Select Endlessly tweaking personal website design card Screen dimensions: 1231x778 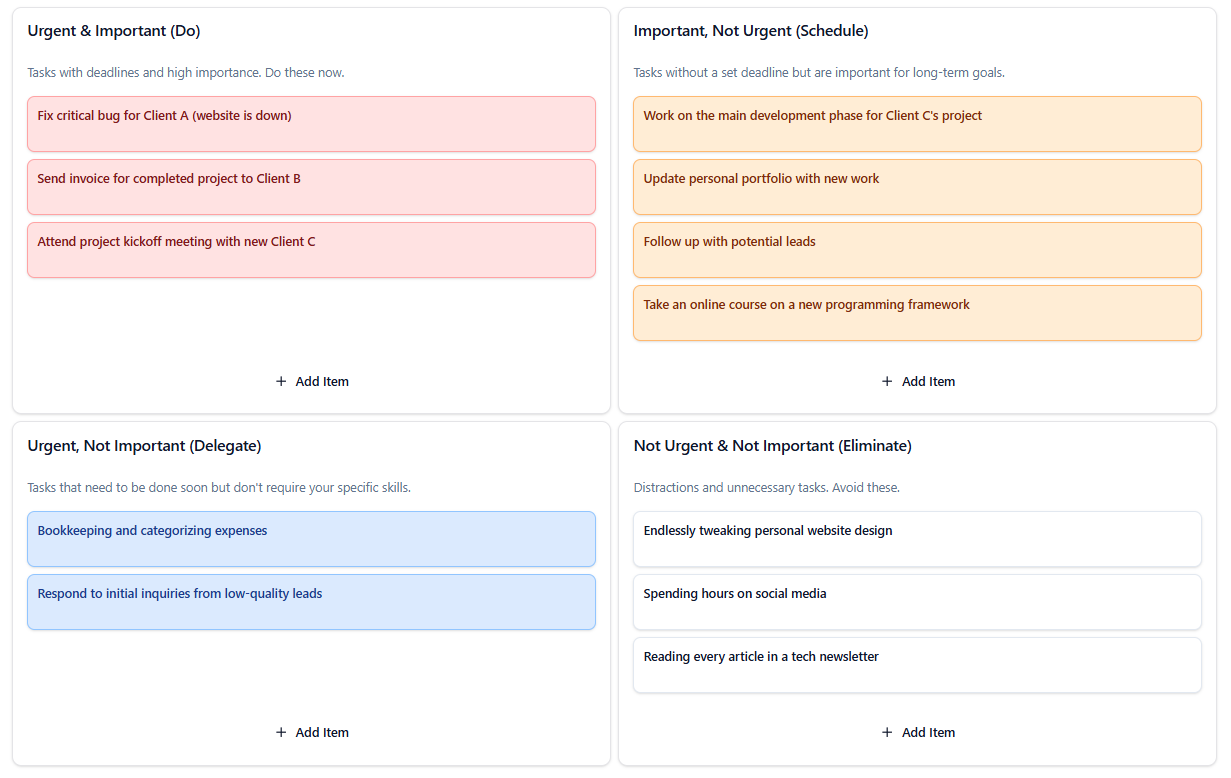pos(917,539)
